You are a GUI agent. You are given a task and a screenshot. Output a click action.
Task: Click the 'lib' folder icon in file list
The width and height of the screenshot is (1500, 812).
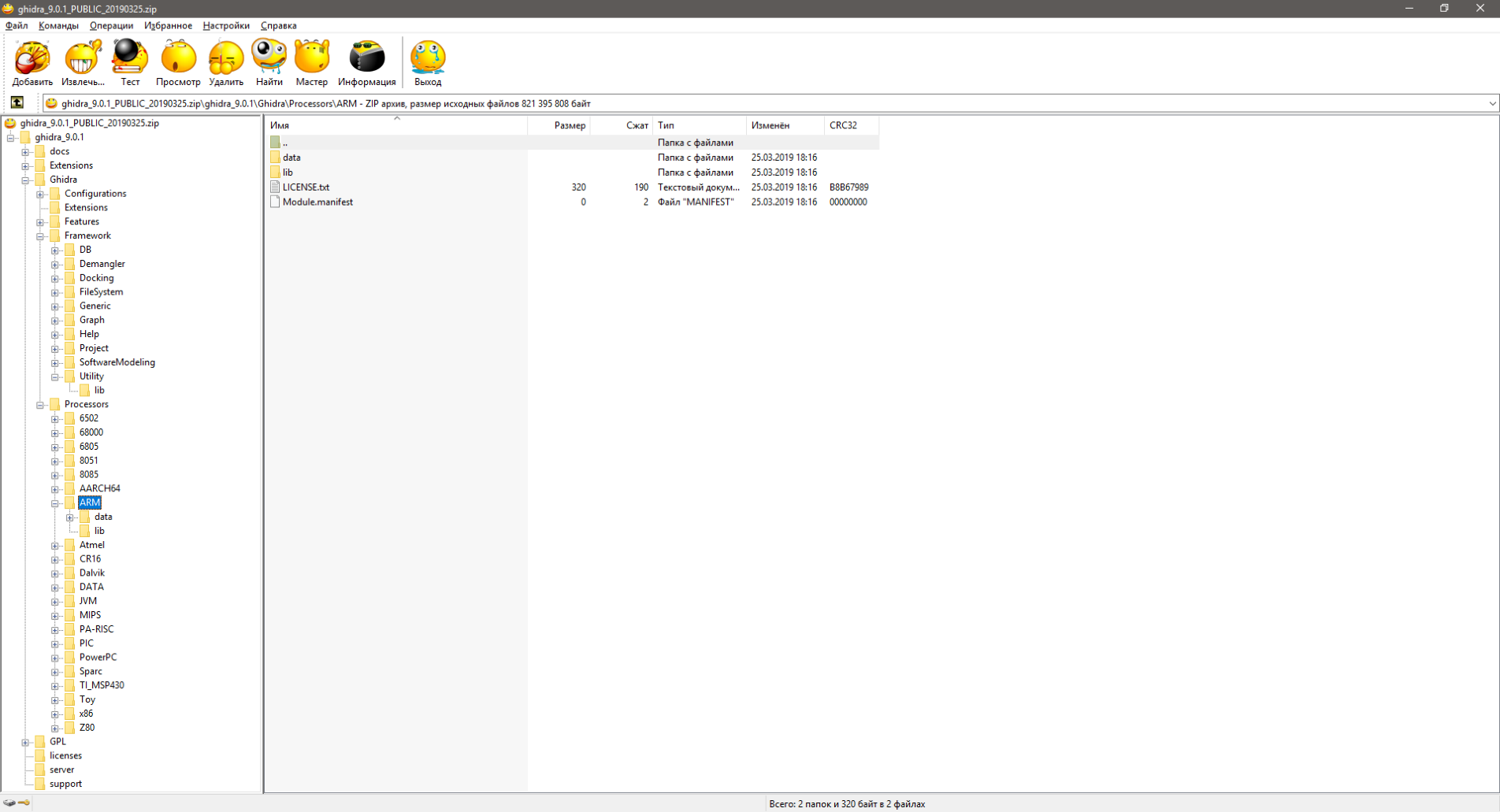coord(275,172)
